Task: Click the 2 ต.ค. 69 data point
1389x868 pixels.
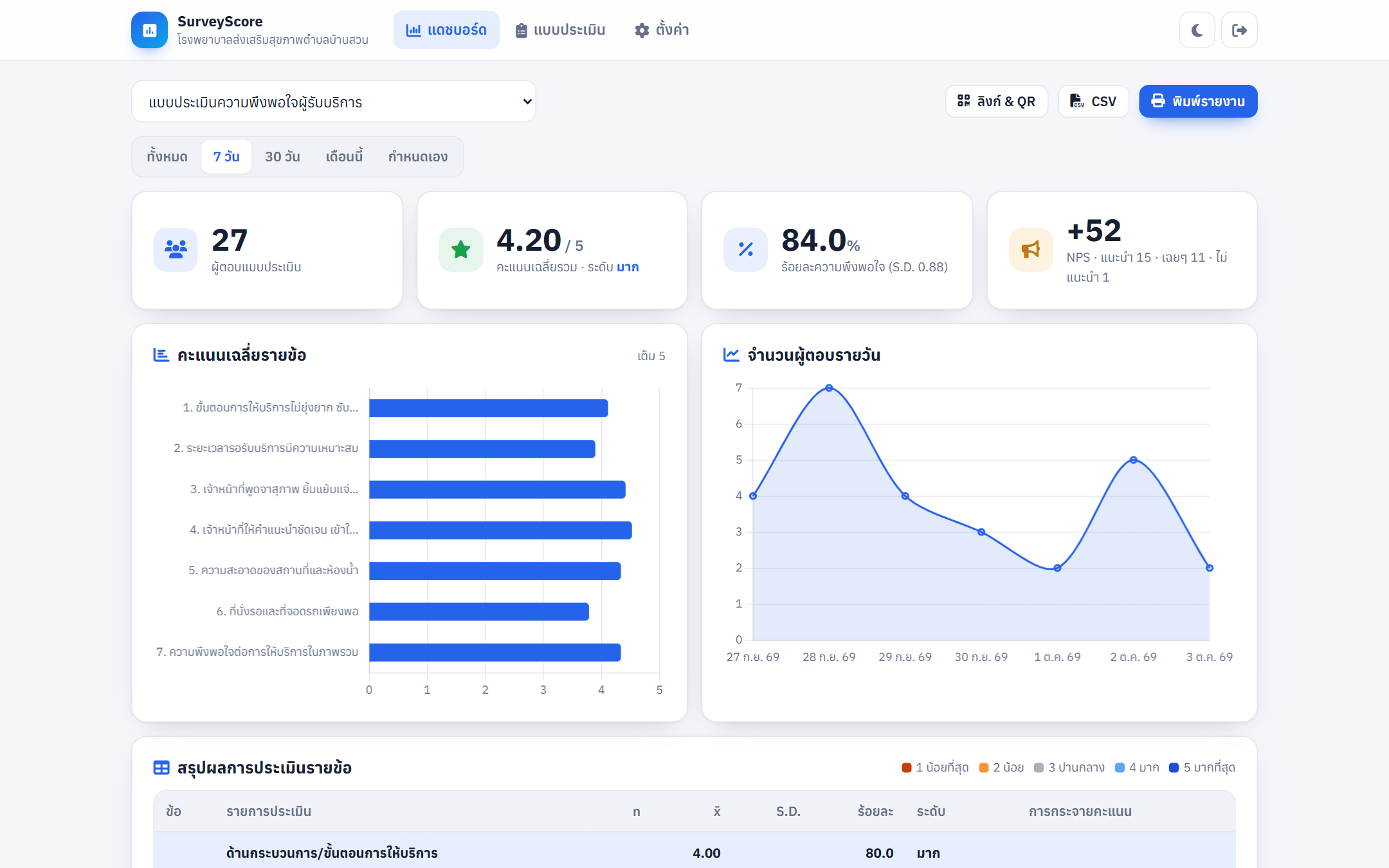Action: coord(1133,460)
